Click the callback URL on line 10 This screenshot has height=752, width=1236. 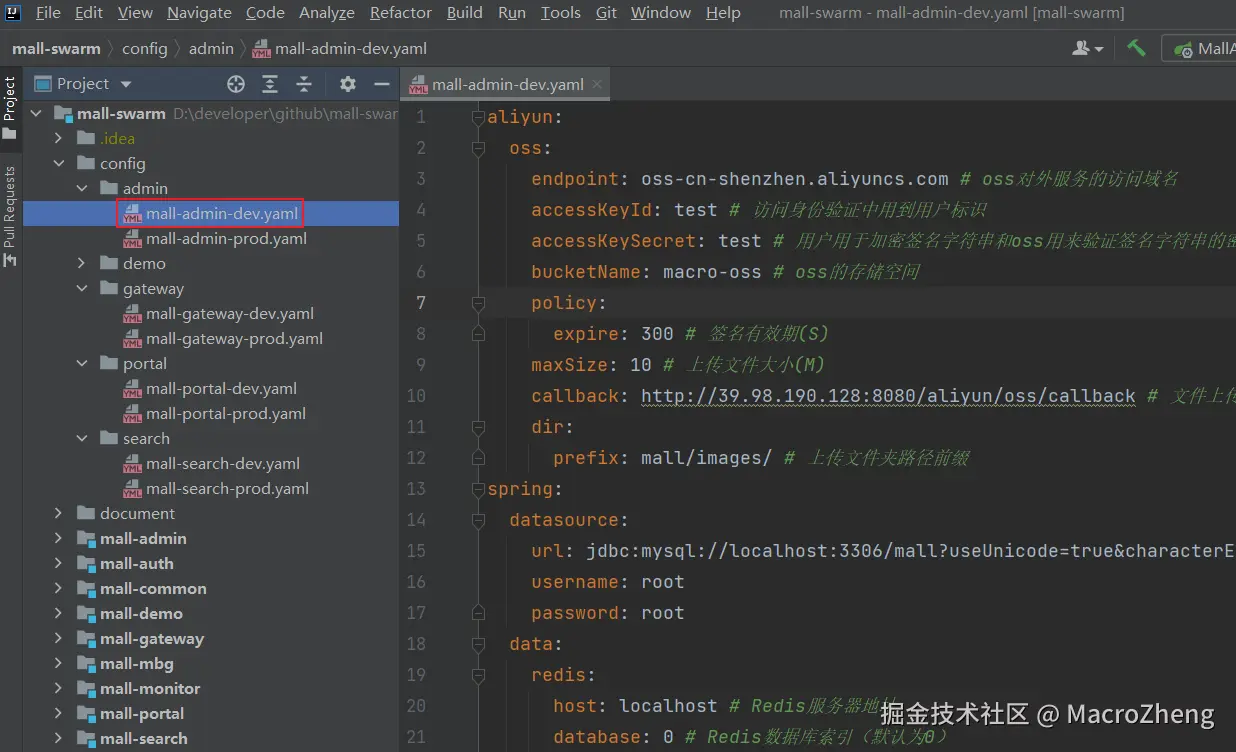[x=887, y=396]
